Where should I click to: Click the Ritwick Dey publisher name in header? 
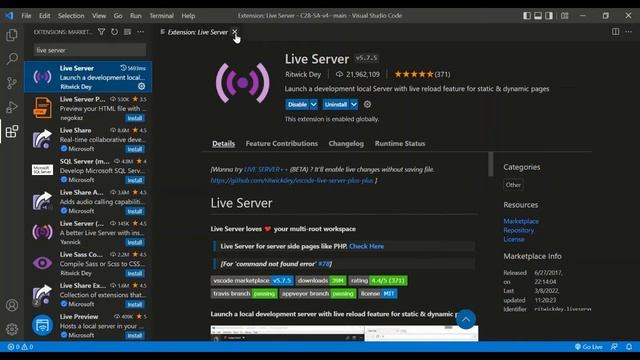click(x=303, y=74)
